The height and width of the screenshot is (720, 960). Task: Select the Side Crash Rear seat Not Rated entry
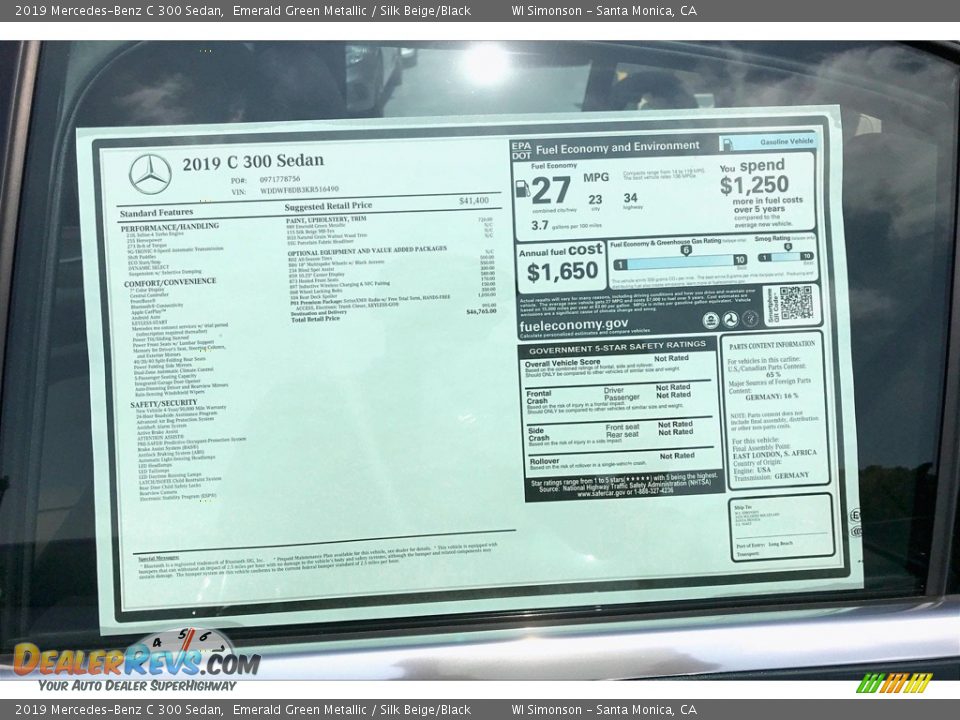coord(673,434)
